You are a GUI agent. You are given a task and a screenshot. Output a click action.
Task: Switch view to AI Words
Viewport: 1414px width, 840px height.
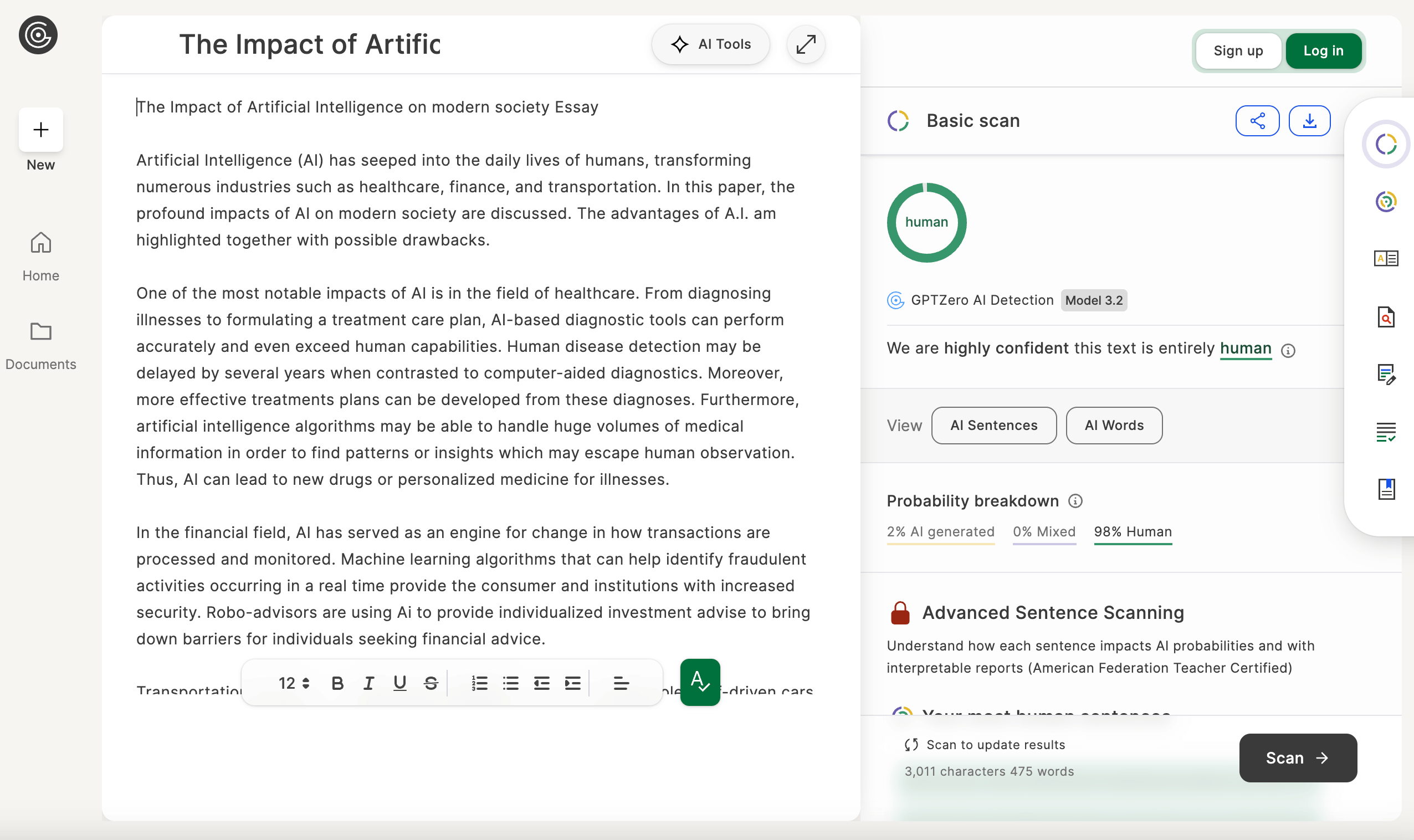point(1114,425)
